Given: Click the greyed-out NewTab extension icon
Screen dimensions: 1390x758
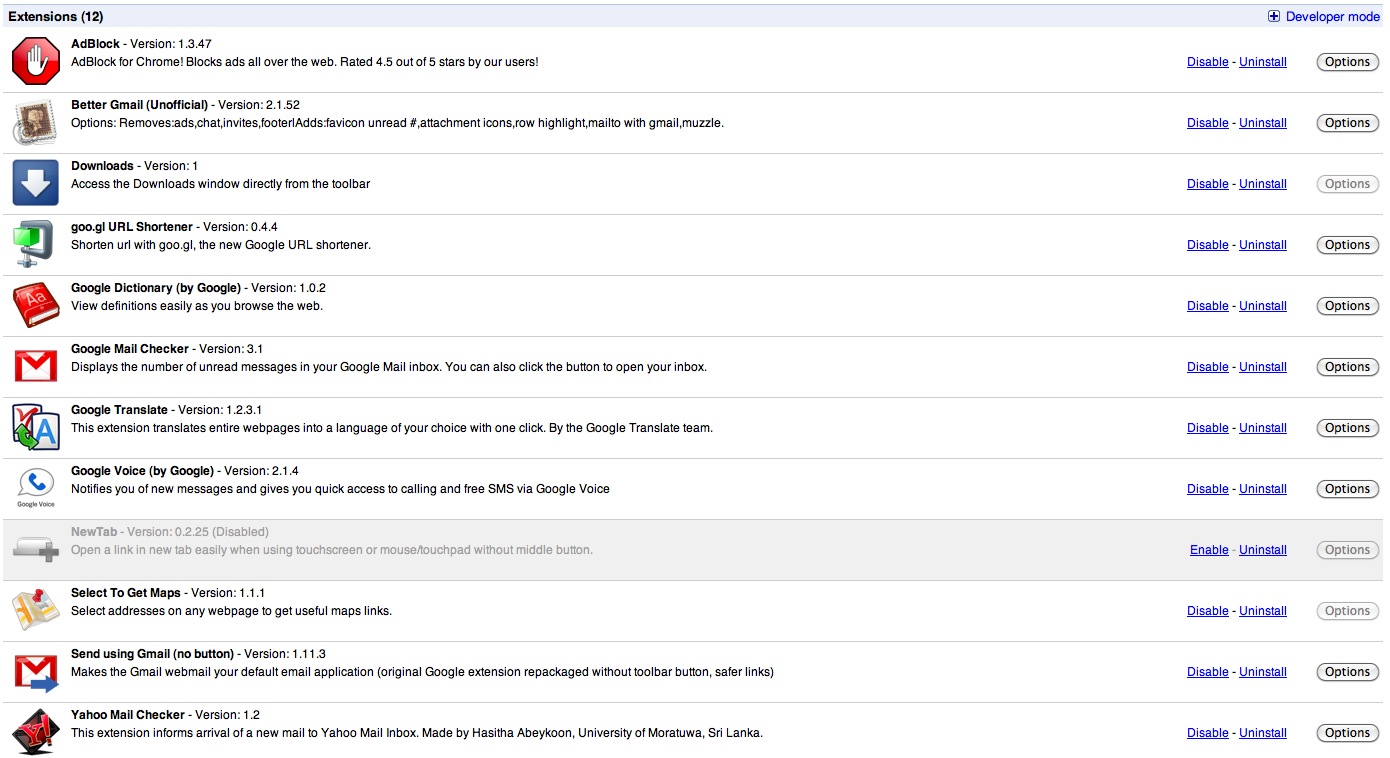Looking at the screenshot, I should coord(36,550).
